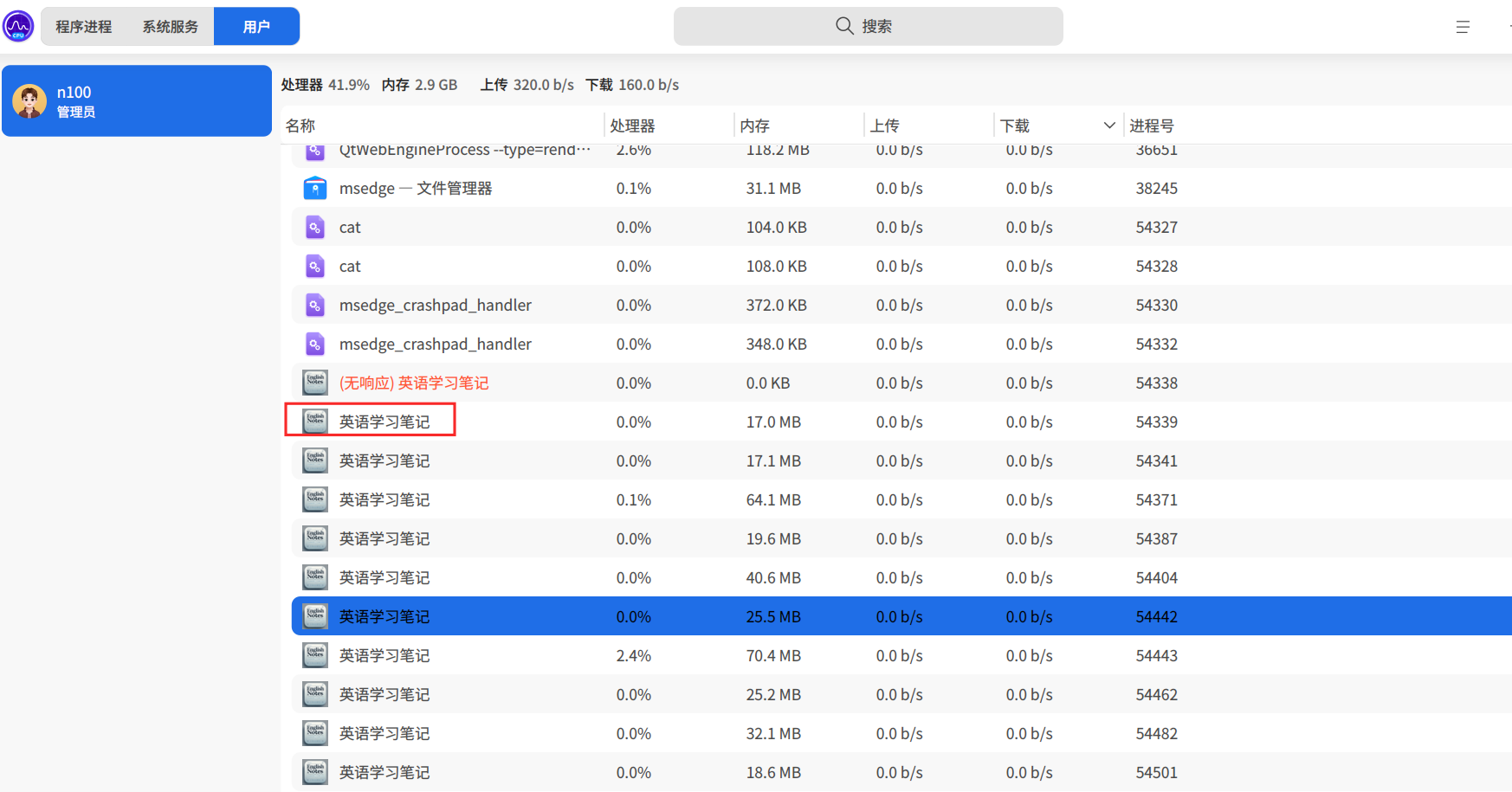Image resolution: width=1512 pixels, height=792 pixels.
Task: Click 英语学习笔记 icon for process 54501
Action: tap(315, 772)
